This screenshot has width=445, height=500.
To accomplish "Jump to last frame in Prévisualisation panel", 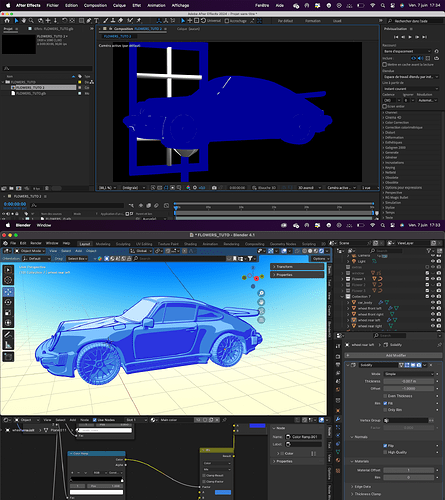I will pyautogui.click(x=424, y=37).
